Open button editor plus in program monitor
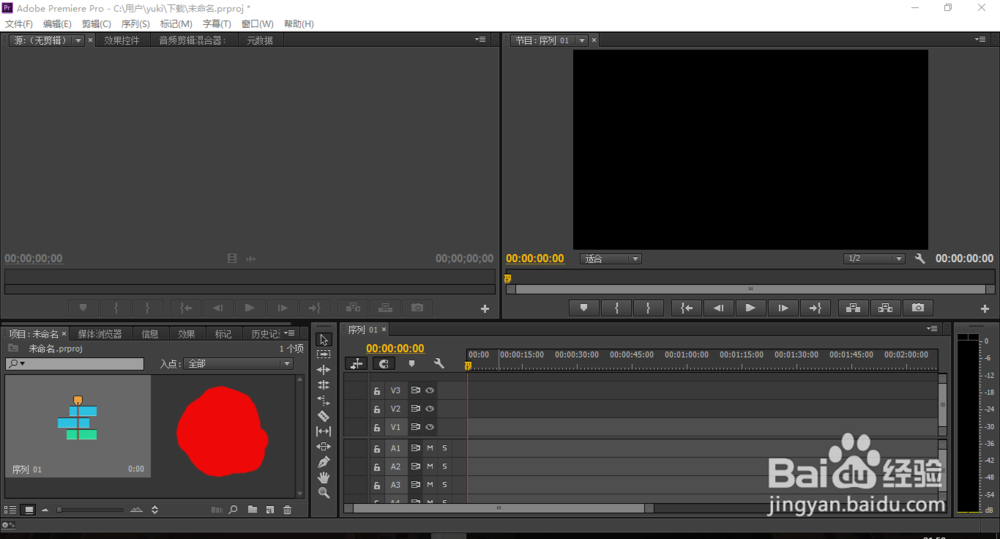1000x539 pixels. tap(985, 309)
